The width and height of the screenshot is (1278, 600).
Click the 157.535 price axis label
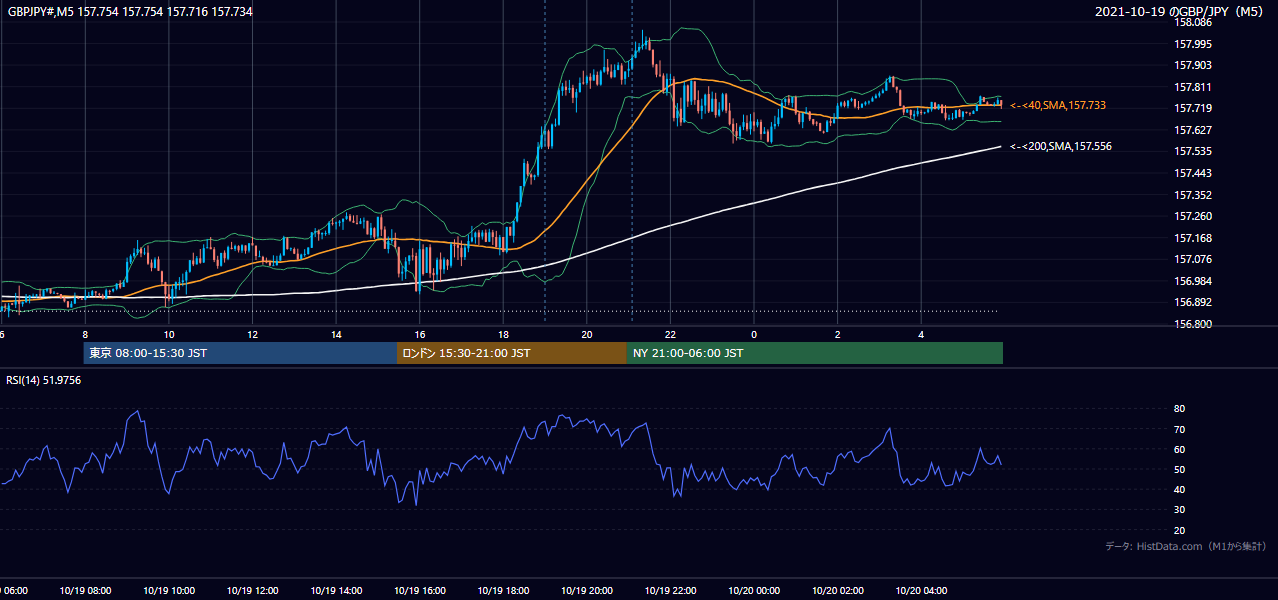coord(1194,152)
